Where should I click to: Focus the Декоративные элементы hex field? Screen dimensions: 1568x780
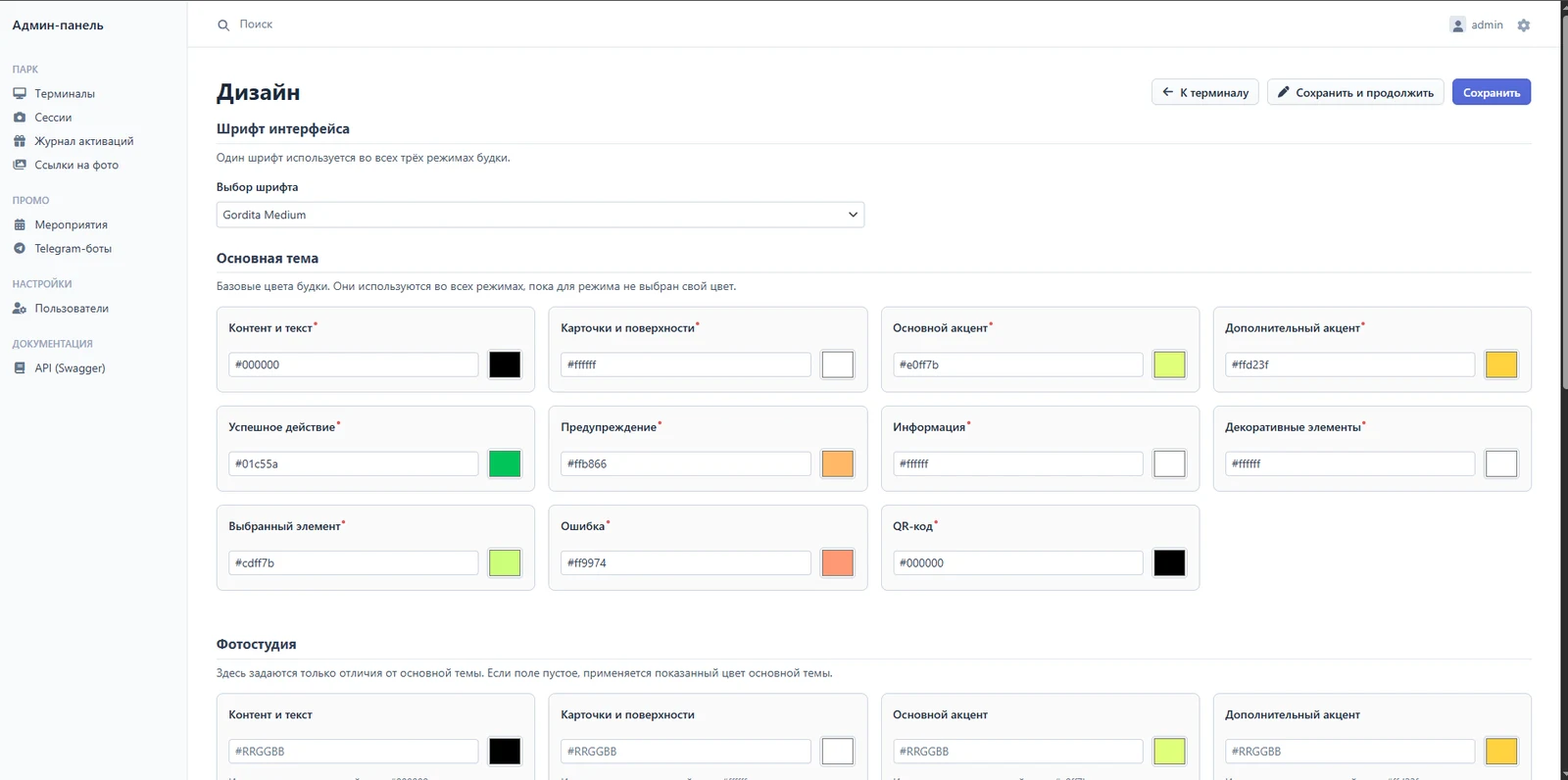tap(1349, 463)
